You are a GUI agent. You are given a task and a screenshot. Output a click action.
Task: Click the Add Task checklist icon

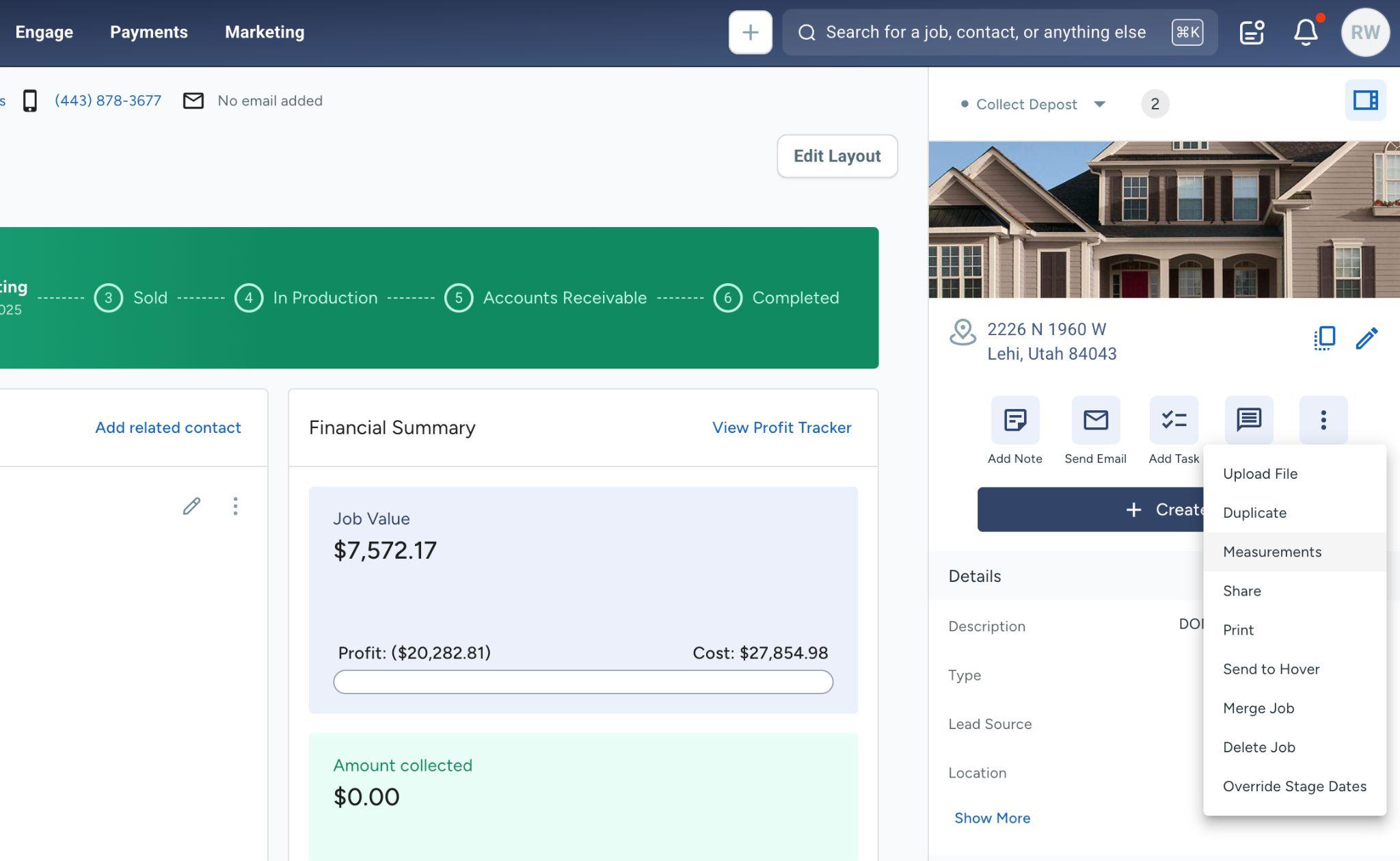coord(1173,420)
